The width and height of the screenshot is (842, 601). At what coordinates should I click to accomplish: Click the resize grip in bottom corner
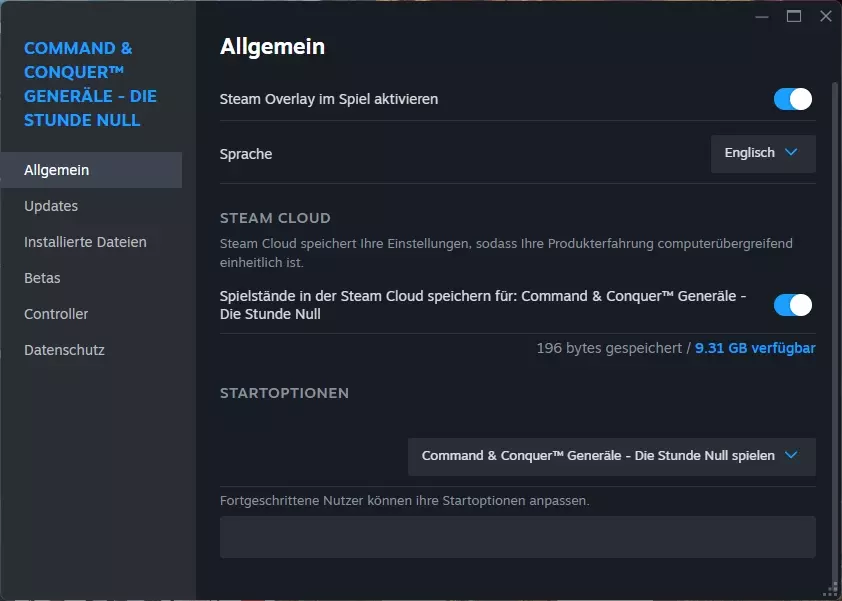pos(833,591)
